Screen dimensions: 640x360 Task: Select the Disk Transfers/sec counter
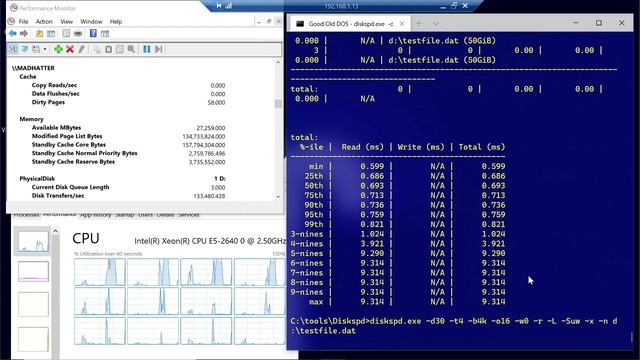[x=58, y=196]
